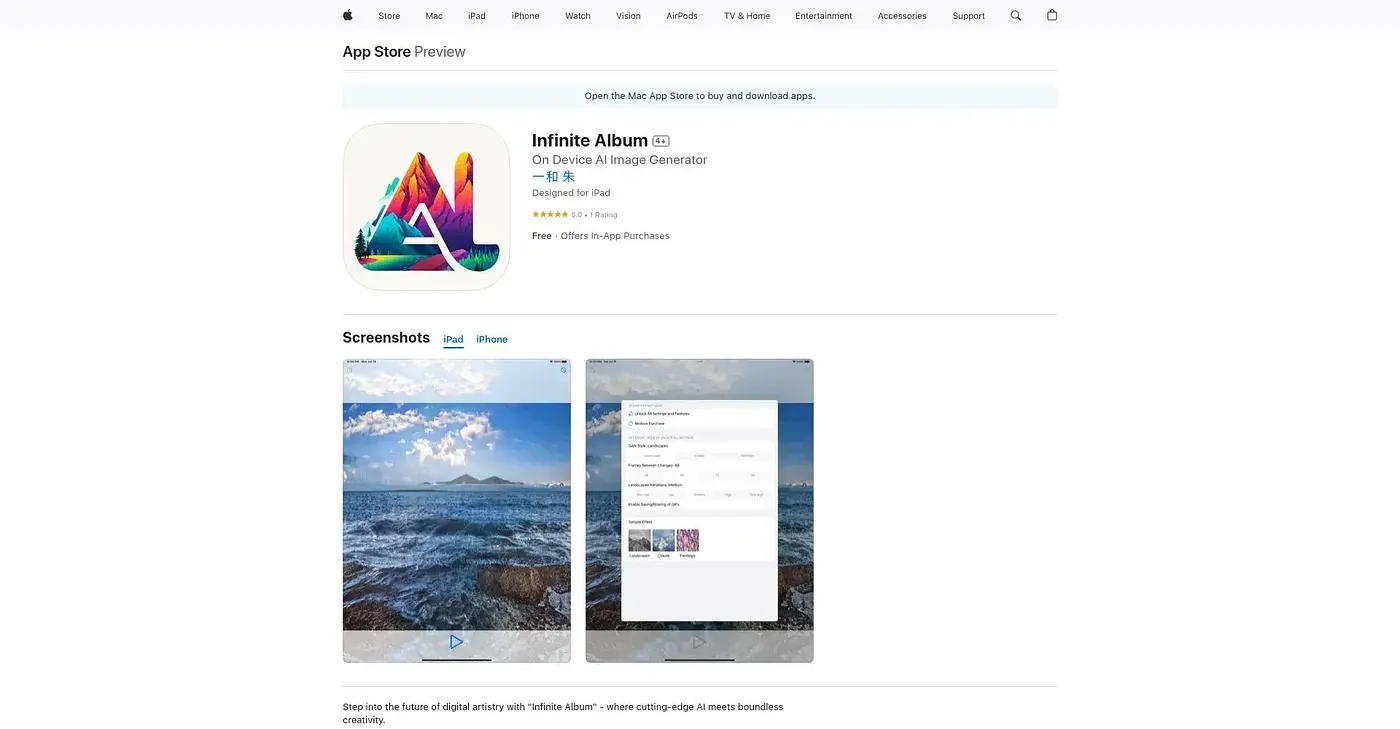Click the 'Step into the future' description text
This screenshot has height=729, width=1400.
(563, 713)
